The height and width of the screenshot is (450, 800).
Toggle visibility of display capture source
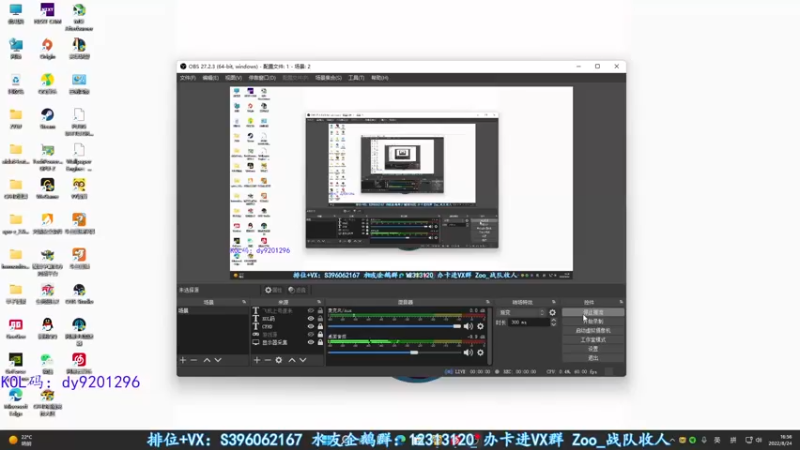click(311, 342)
